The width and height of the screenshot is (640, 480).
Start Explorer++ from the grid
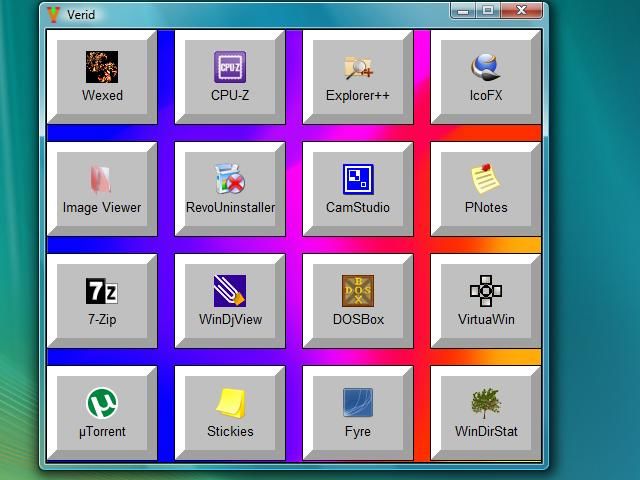pos(358,77)
